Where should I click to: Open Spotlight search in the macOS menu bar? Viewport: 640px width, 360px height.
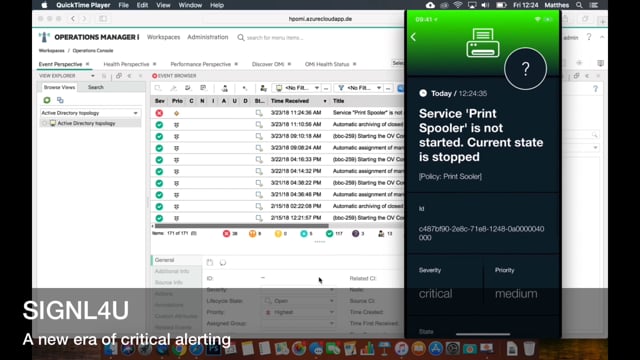pyautogui.click(x=579, y=5)
